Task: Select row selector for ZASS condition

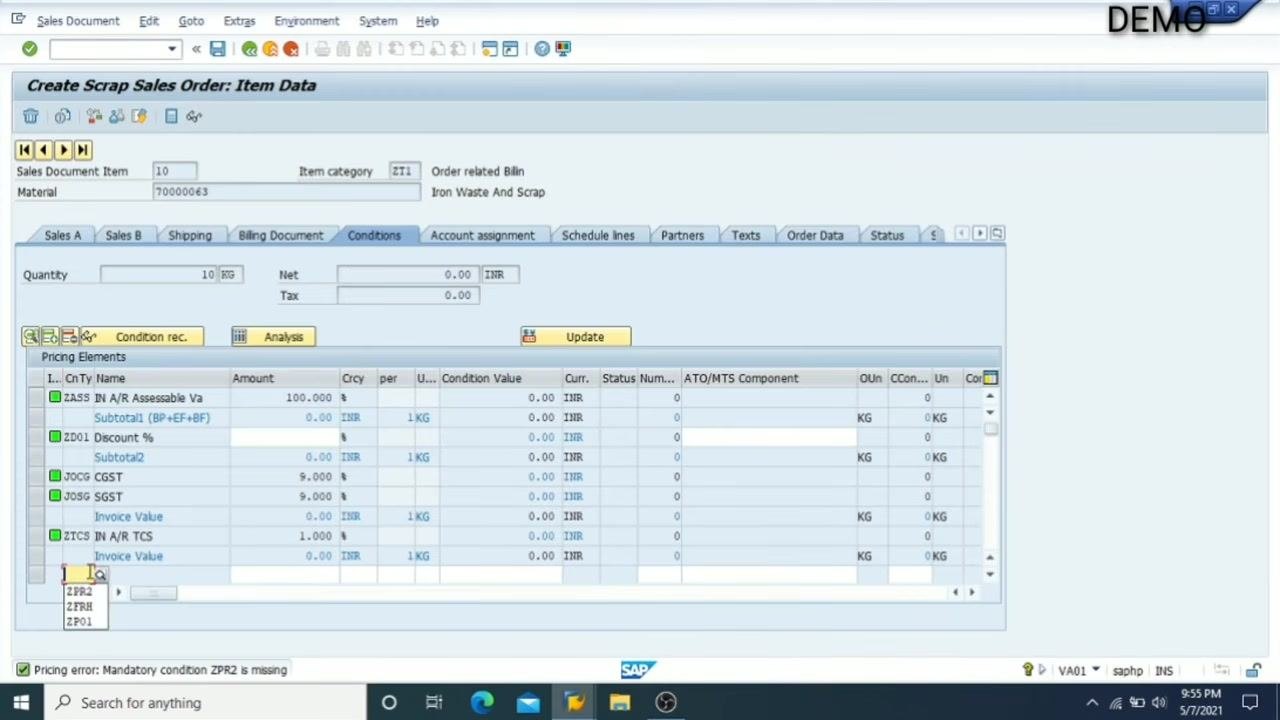Action: 37,398
